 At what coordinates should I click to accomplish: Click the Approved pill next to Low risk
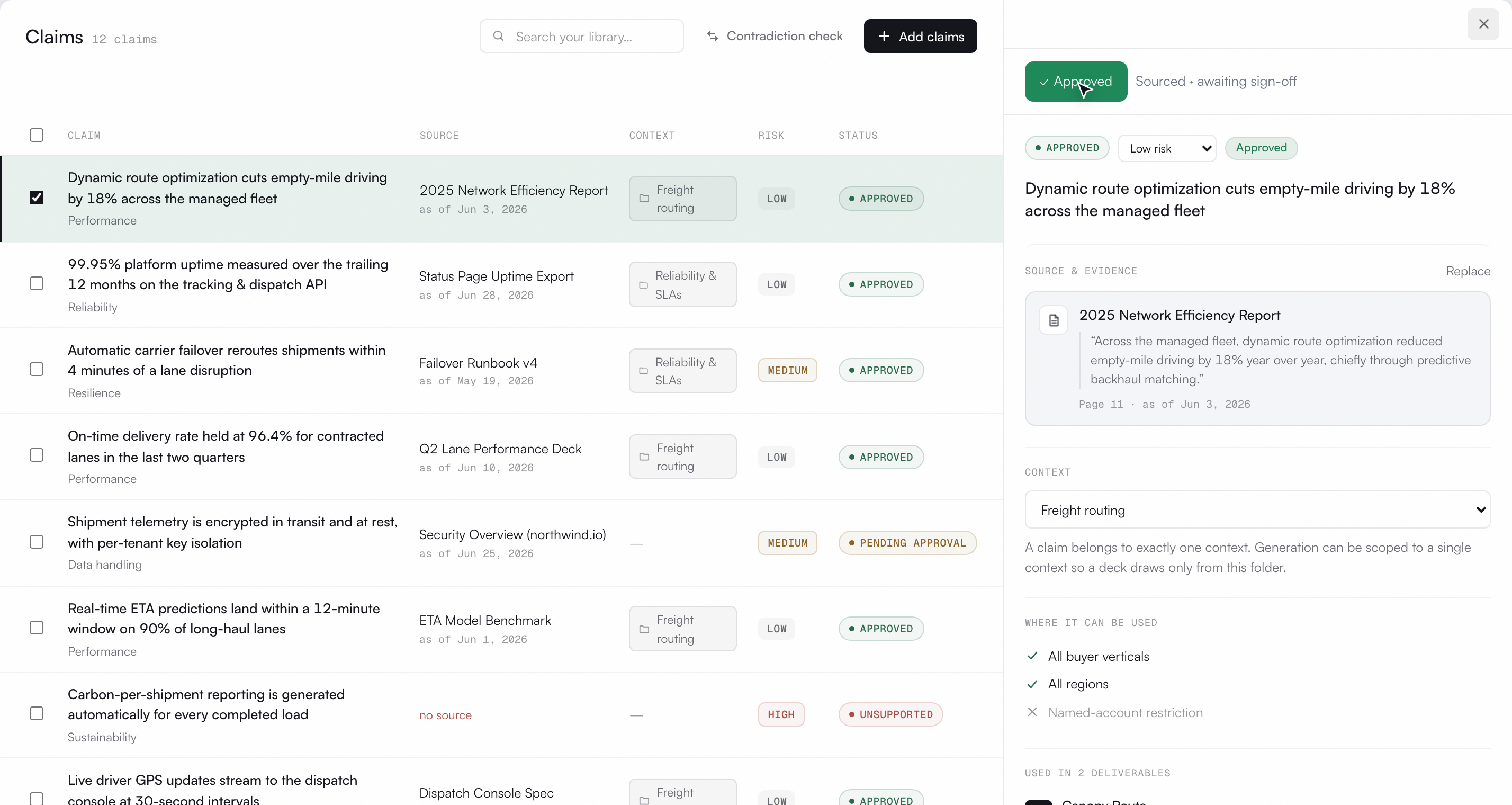1261,148
